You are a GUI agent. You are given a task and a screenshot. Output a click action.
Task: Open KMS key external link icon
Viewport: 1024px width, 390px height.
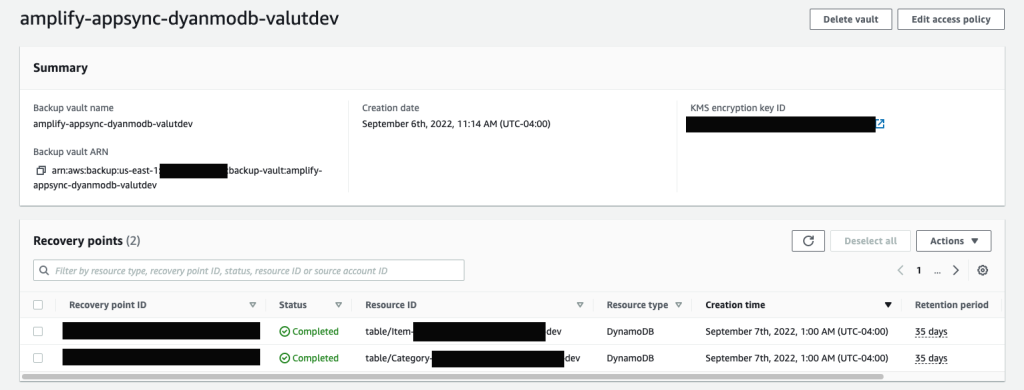[x=880, y=123]
